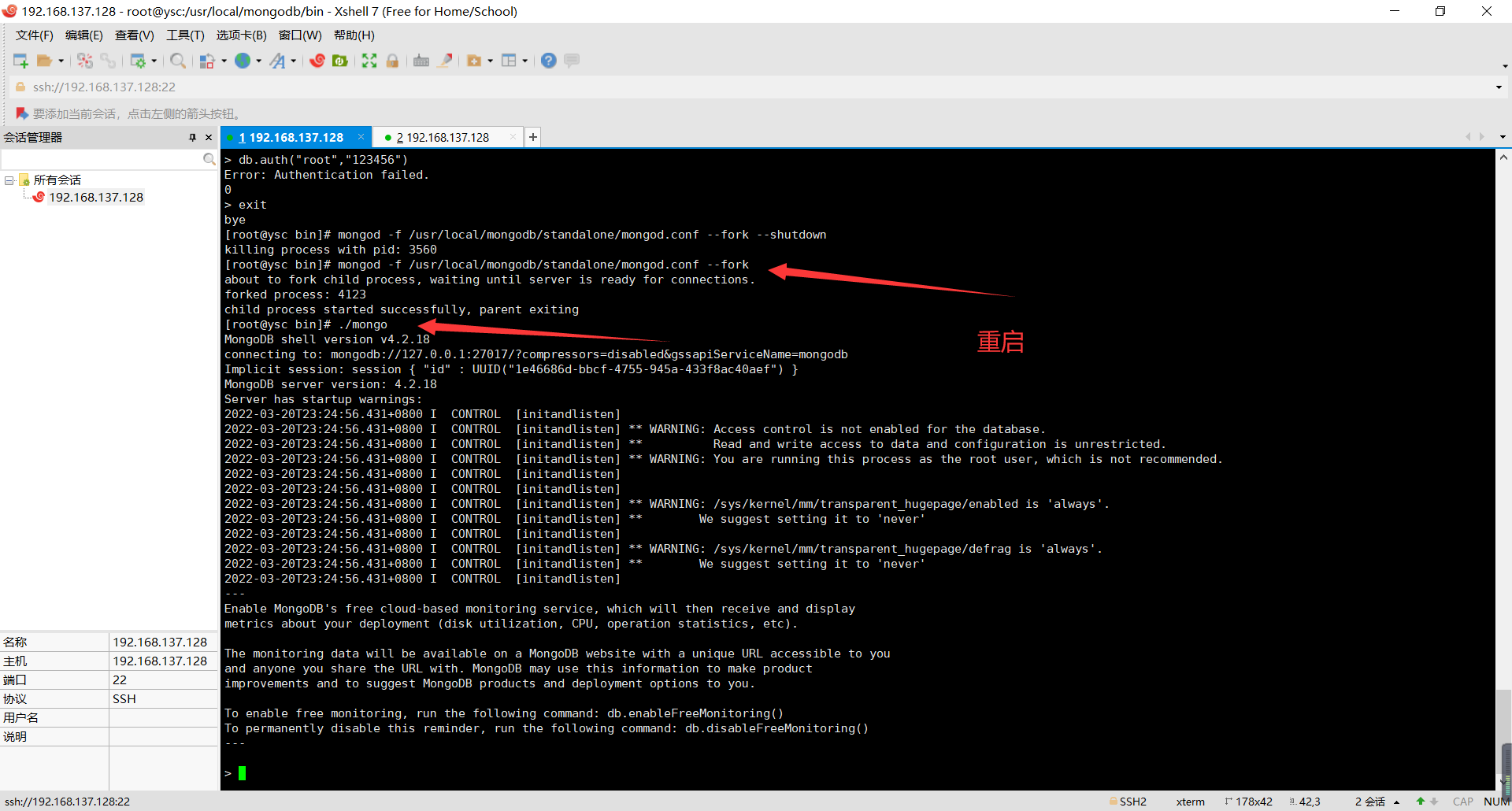Open the tab list dropdown arrow
Viewport: 1512px width, 811px height.
click(1503, 137)
